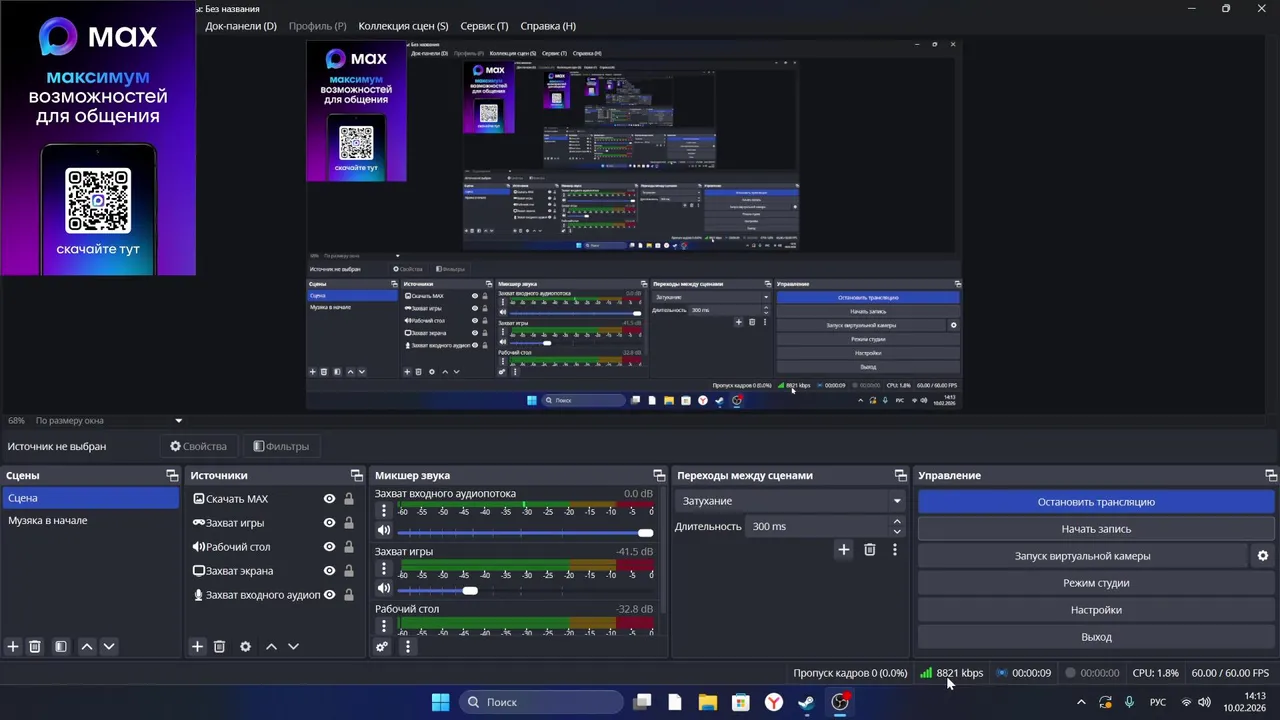Open Windows Start button on taskbar
The height and width of the screenshot is (720, 1280).
click(440, 702)
